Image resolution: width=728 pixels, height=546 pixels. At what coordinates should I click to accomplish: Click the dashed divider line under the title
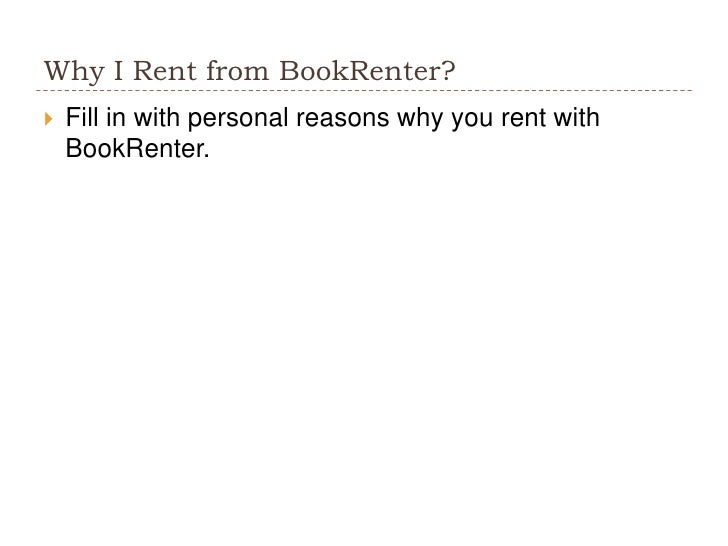[364, 91]
